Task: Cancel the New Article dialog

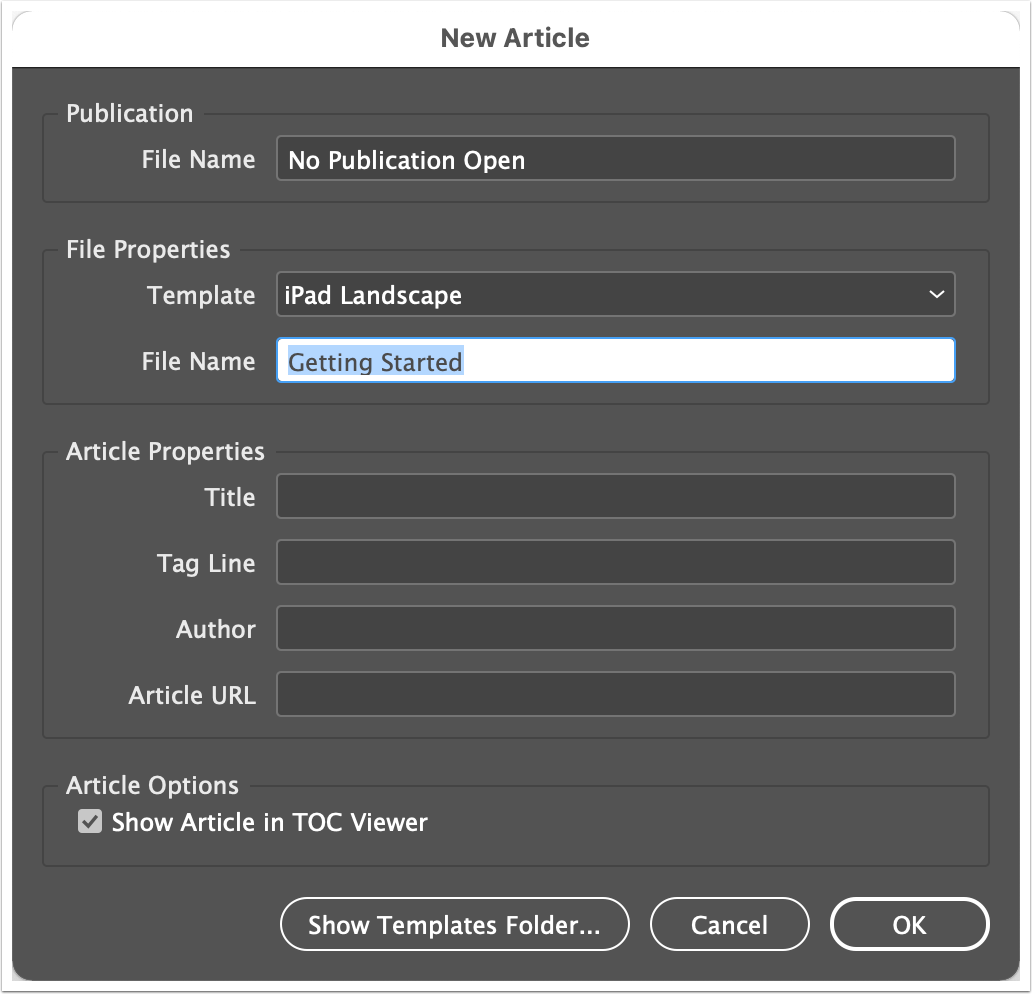Action: [729, 924]
